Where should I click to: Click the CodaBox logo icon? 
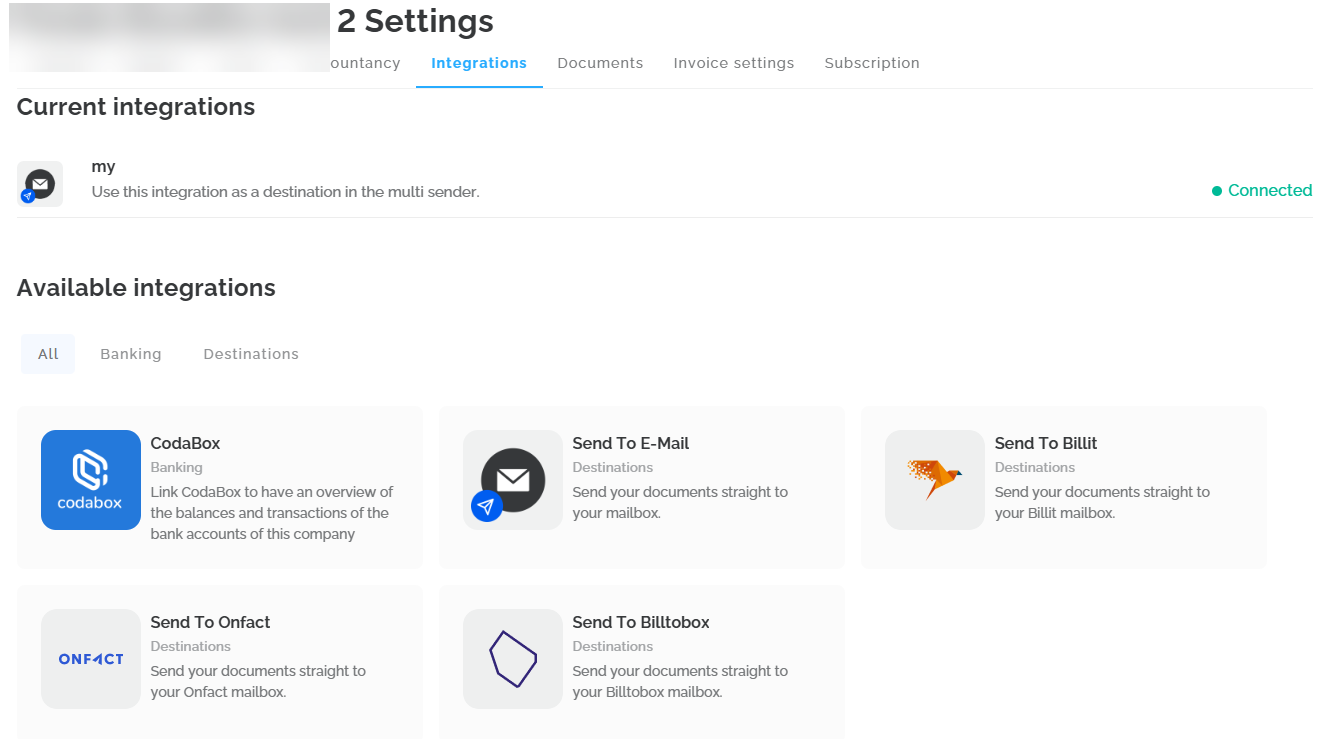(91, 480)
